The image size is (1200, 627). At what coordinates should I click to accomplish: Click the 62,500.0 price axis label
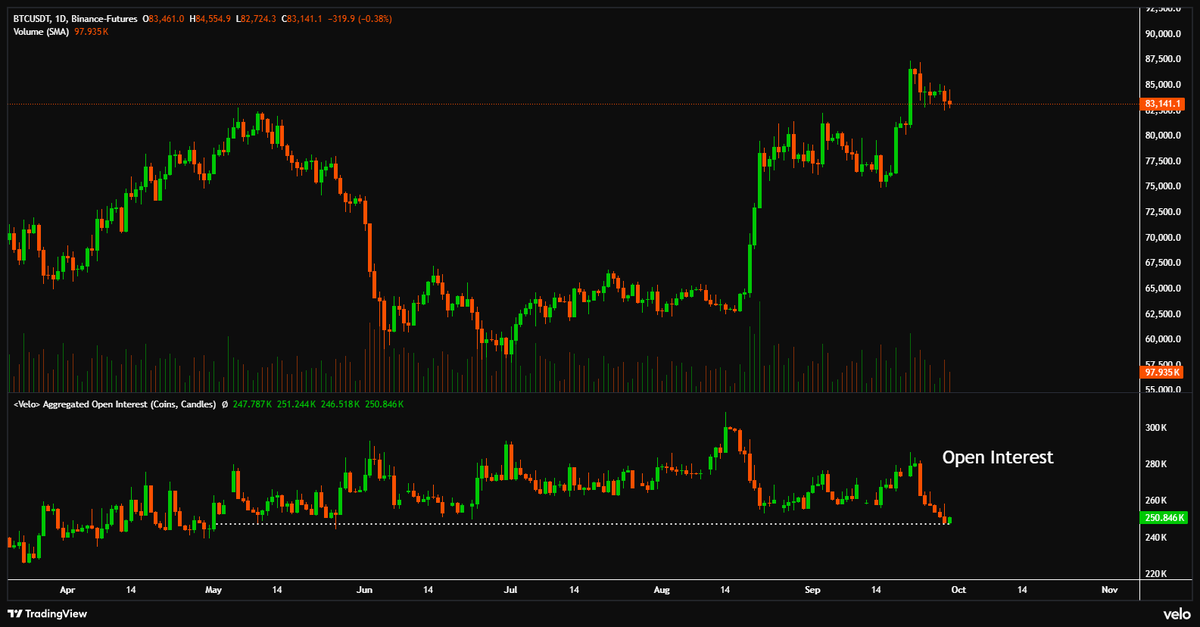1164,315
